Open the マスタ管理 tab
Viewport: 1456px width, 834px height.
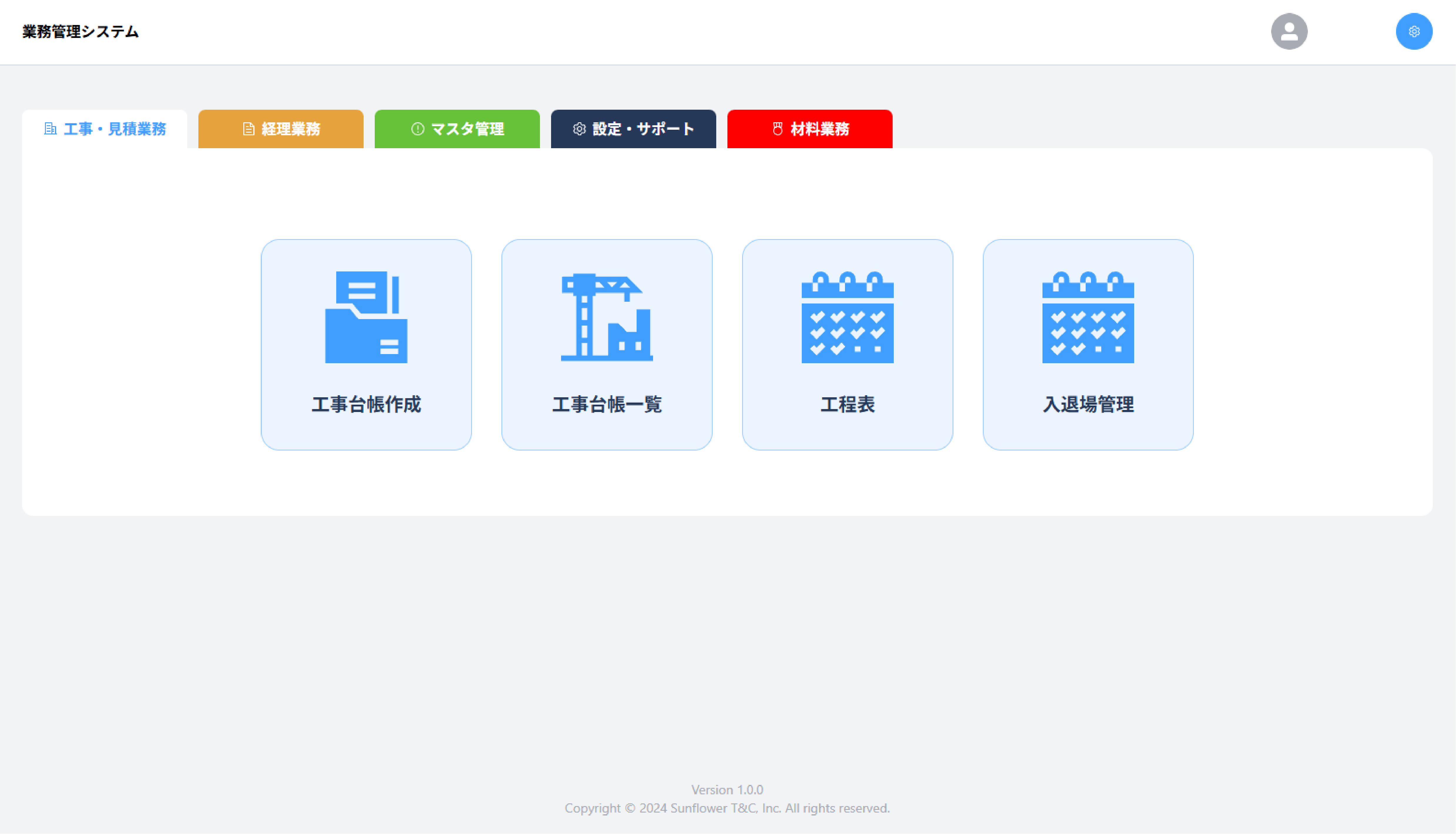tap(457, 129)
